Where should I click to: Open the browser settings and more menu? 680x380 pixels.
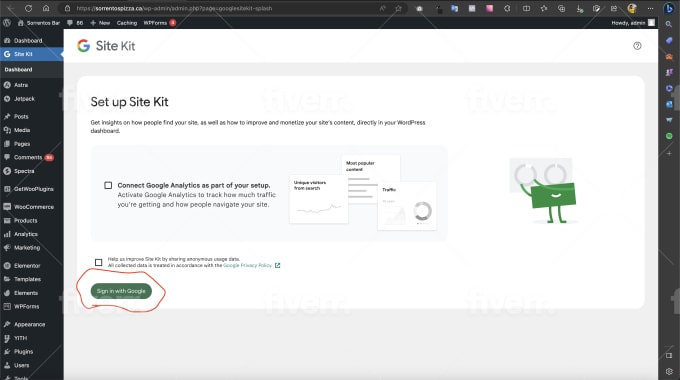(650, 8)
